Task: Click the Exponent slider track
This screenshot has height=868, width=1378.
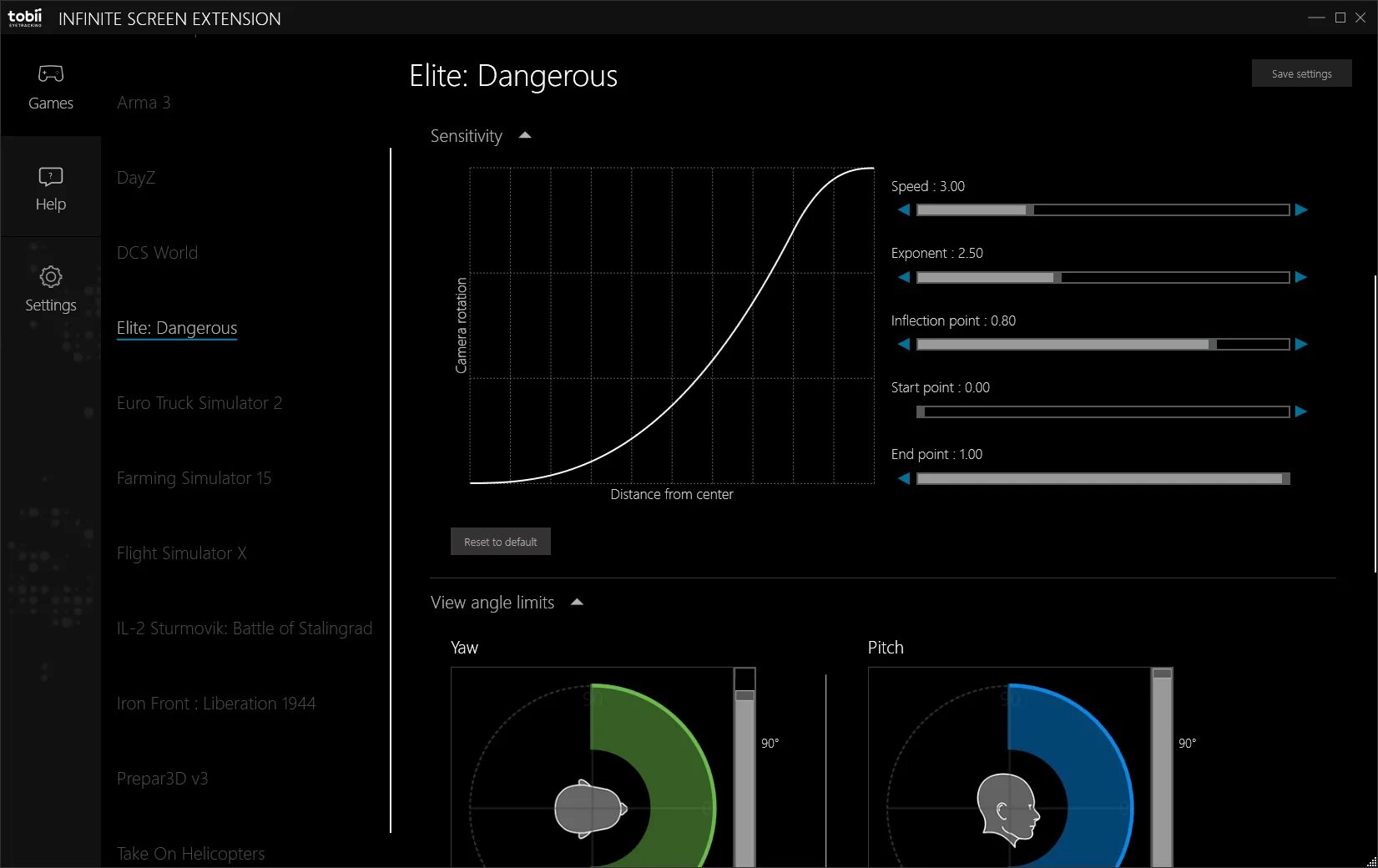Action: point(1103,277)
